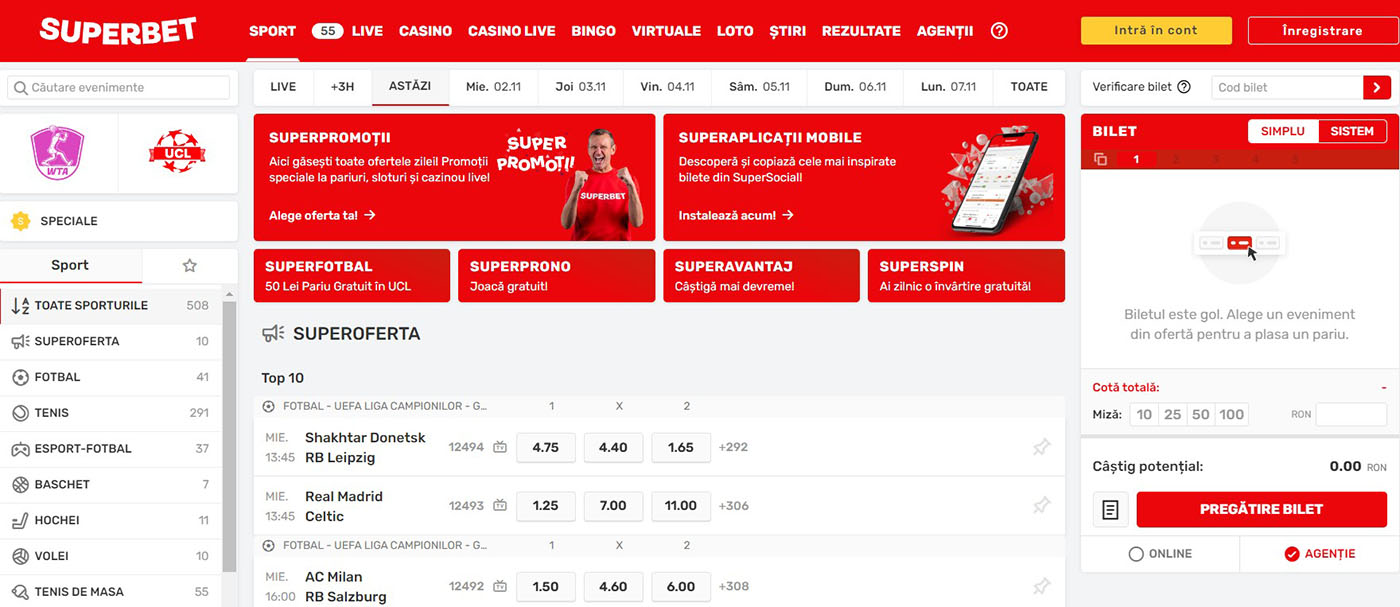The width and height of the screenshot is (1400, 607).
Task: Click the Volei ball icon in sidebar
Action: tap(20, 556)
